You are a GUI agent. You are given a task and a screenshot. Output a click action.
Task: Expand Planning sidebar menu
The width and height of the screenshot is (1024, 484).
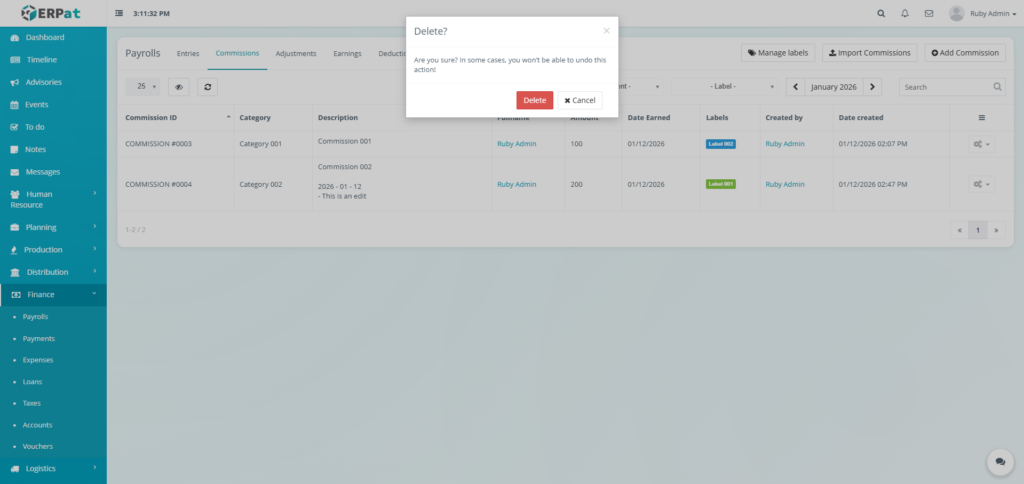click(x=53, y=227)
